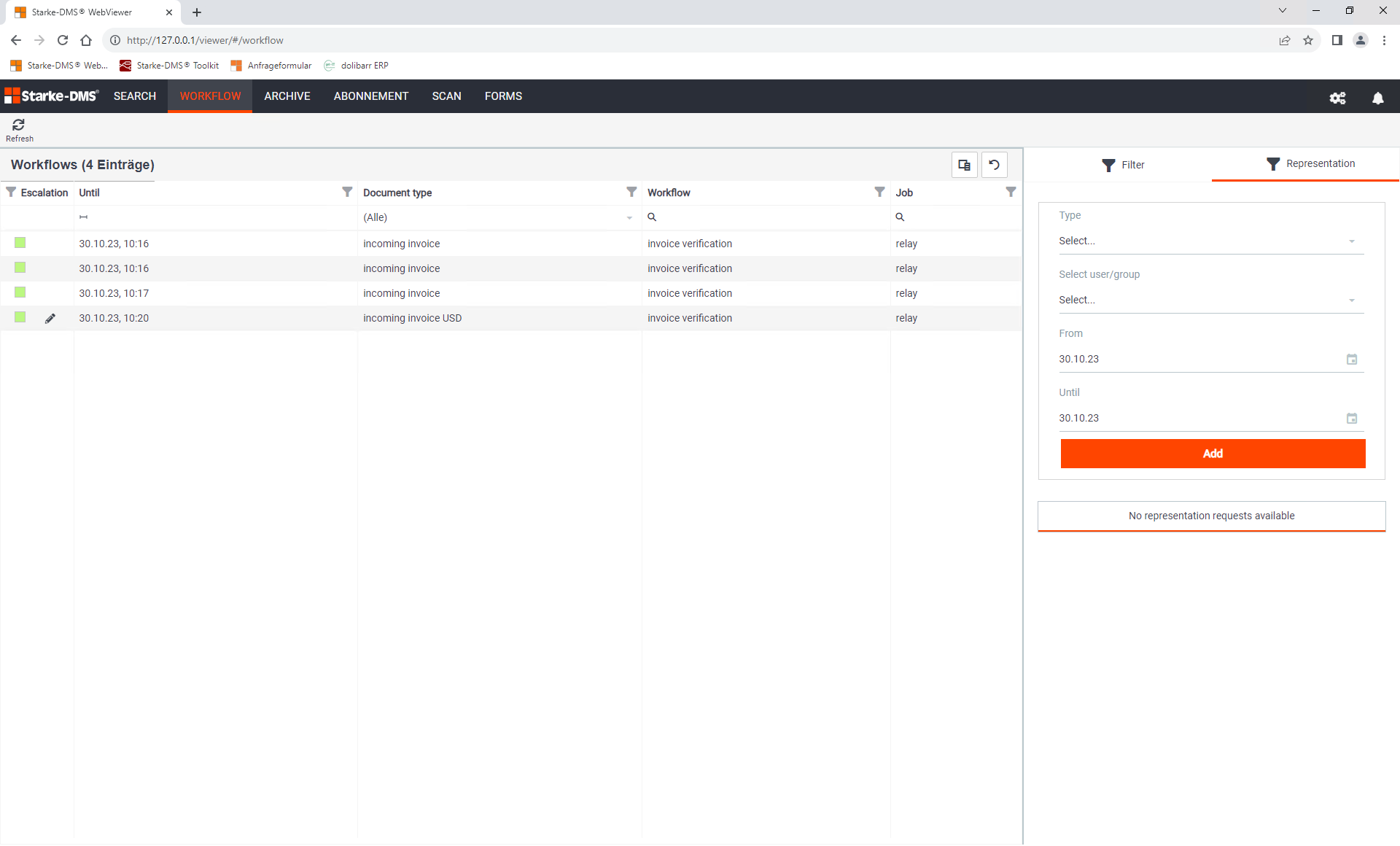The width and height of the screenshot is (1400, 846).
Task: Open the WORKFLOW menu tab
Action: pyautogui.click(x=210, y=95)
